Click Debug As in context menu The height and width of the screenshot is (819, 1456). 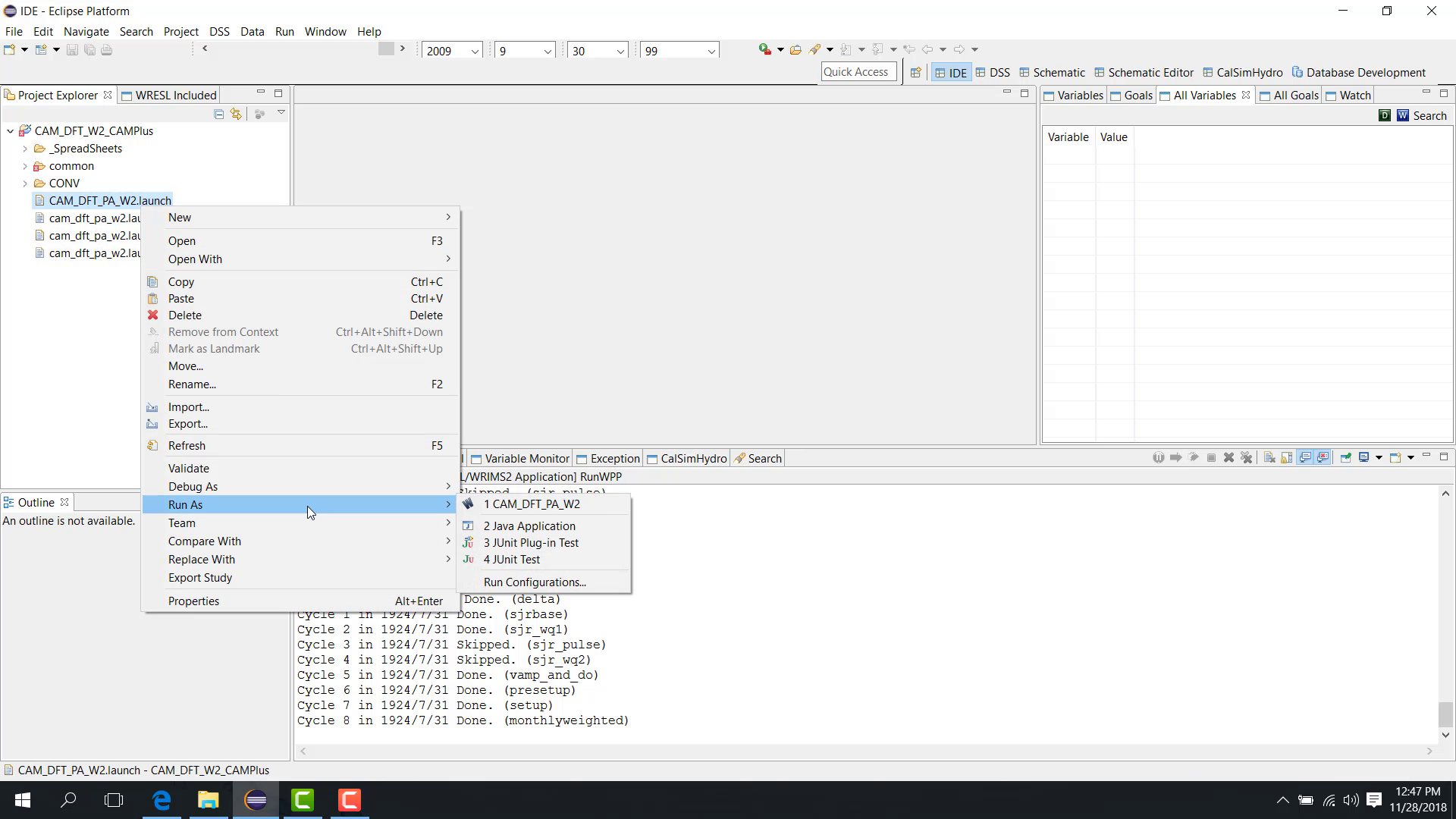click(x=300, y=487)
